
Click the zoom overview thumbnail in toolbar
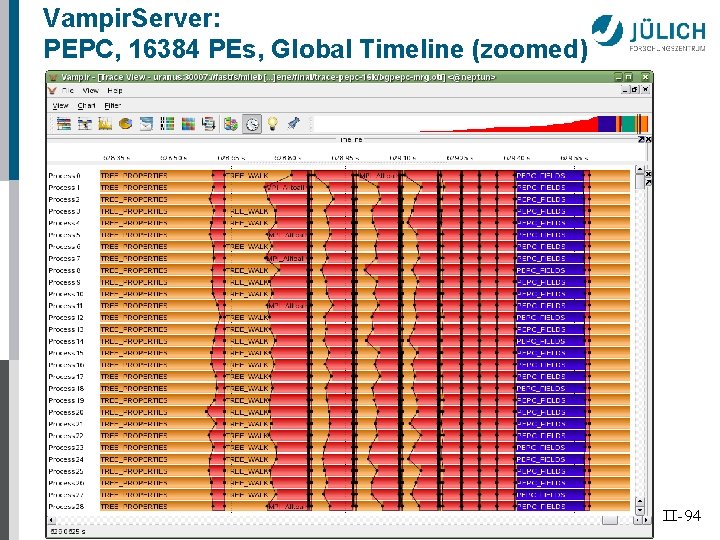click(480, 124)
